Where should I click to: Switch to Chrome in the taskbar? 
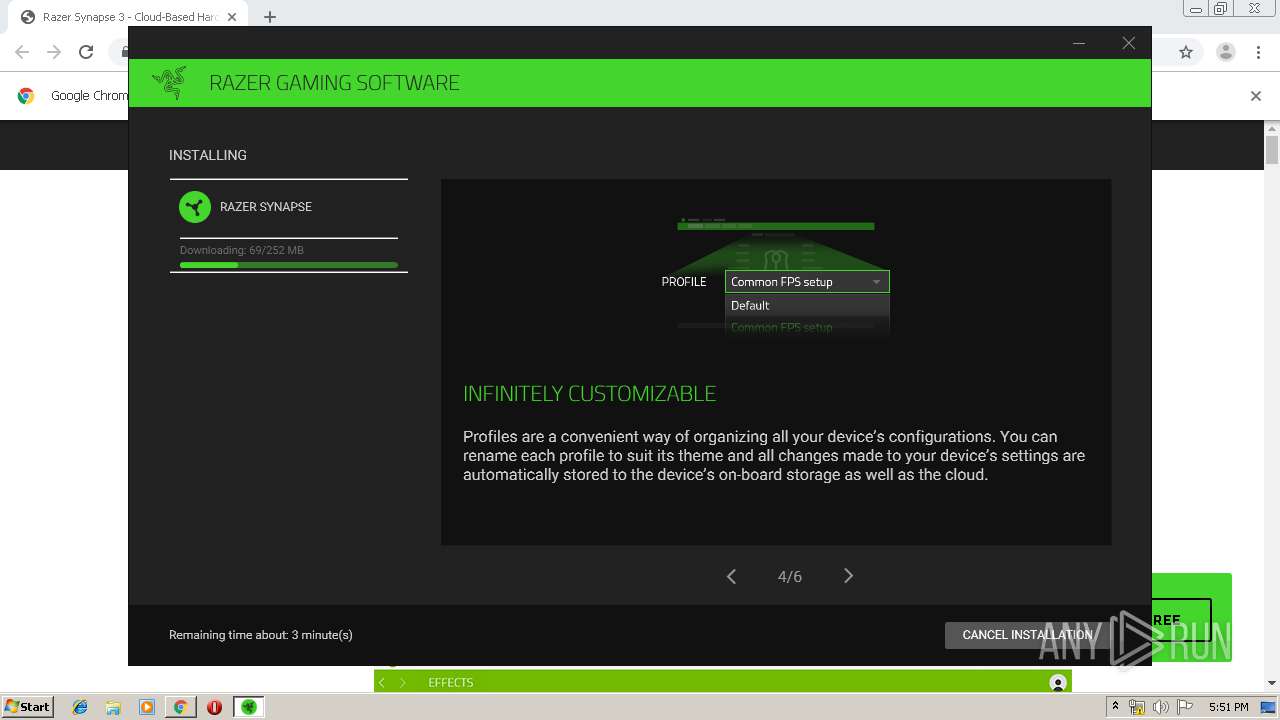pyautogui.click(x=180, y=707)
